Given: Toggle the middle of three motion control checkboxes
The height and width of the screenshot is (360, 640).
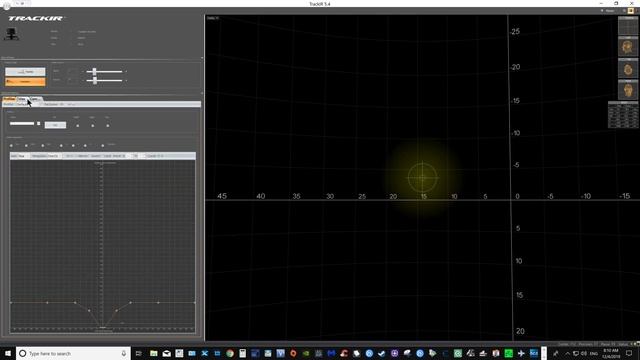Looking at the screenshot, I should point(93,126).
